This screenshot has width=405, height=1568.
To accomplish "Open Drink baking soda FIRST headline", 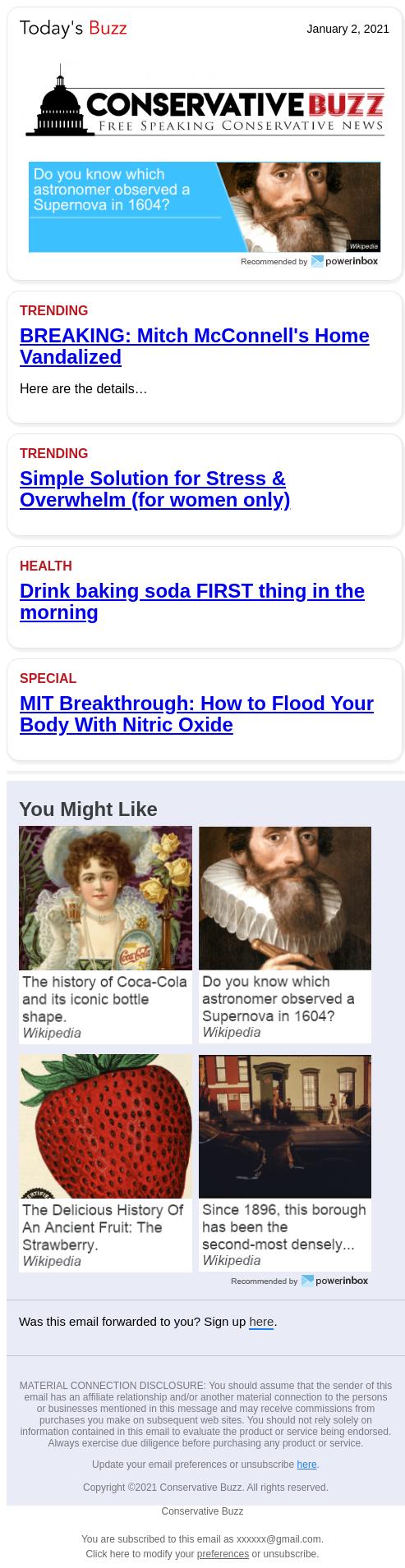I will (192, 602).
